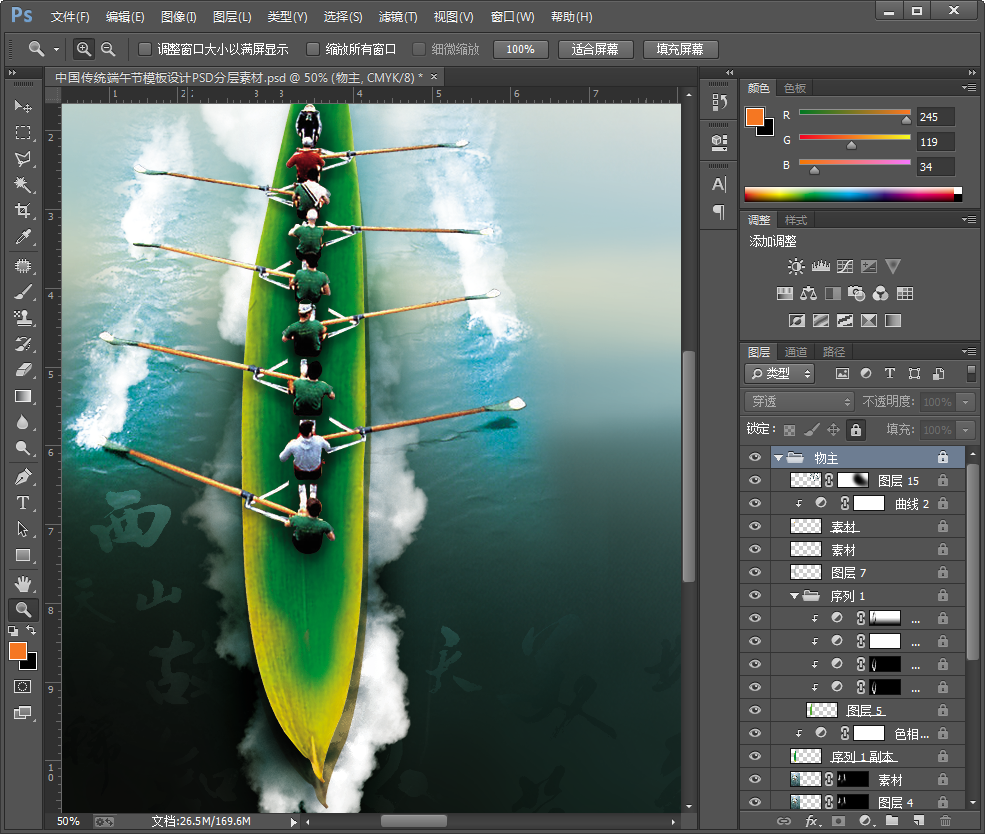985x834 pixels.
Task: Collapse the 物主 layer group
Action: 779,458
